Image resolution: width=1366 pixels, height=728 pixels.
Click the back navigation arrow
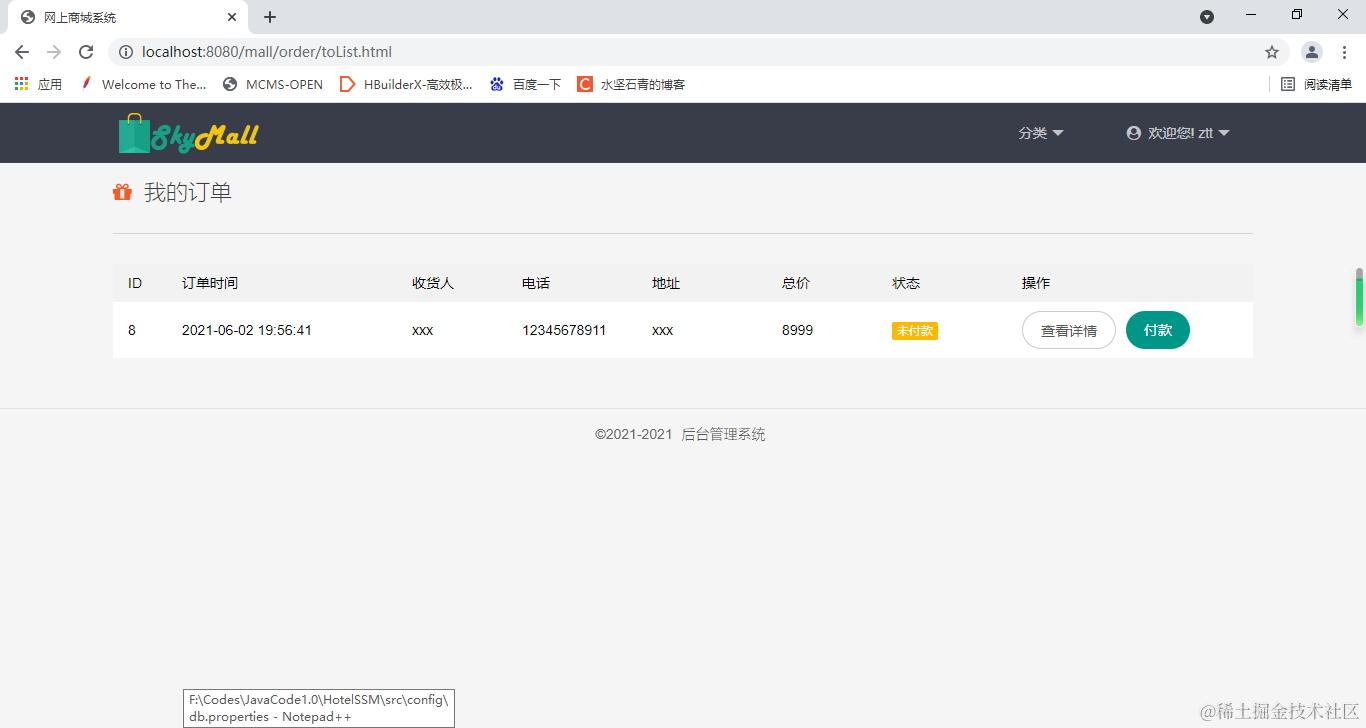click(20, 52)
